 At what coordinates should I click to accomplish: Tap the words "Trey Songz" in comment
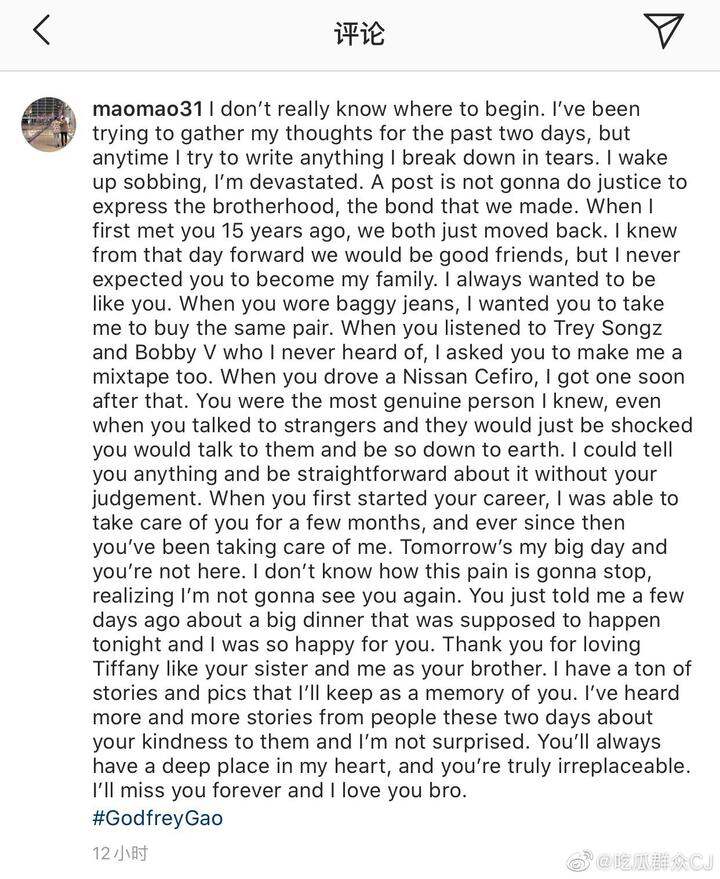(608, 328)
